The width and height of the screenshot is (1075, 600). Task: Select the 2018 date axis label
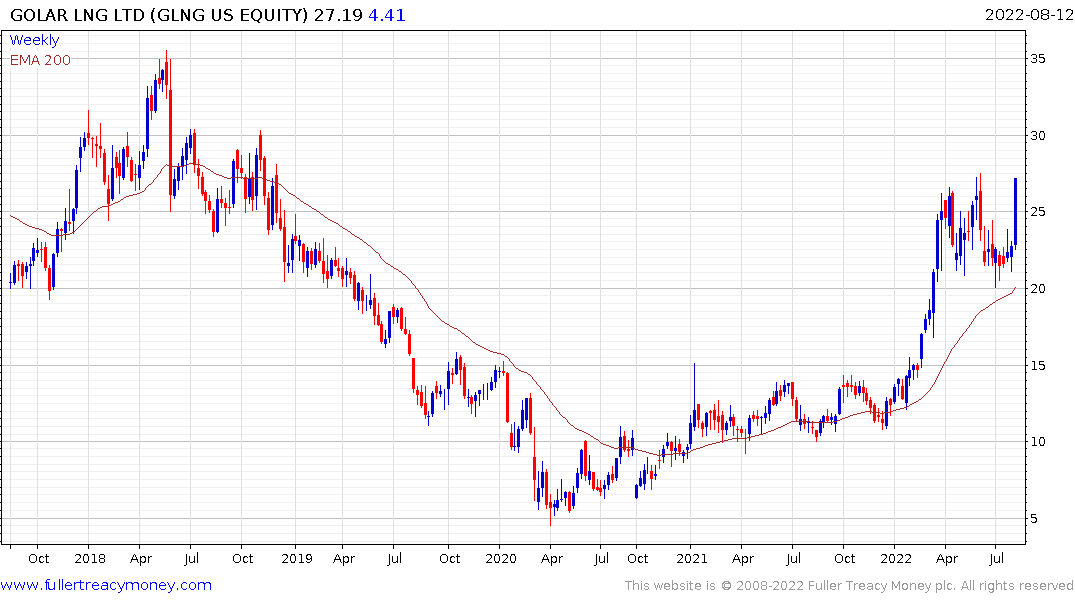[x=90, y=558]
